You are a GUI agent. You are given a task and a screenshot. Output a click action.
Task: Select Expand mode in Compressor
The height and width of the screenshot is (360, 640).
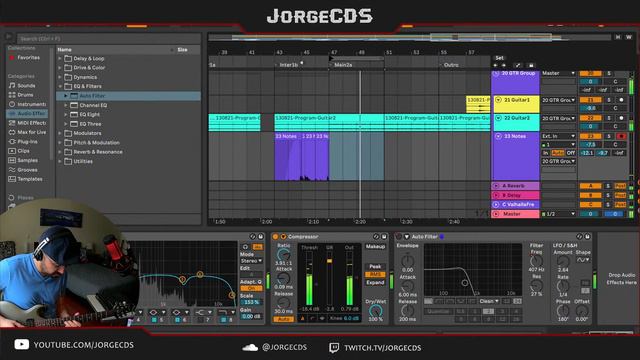point(375,282)
